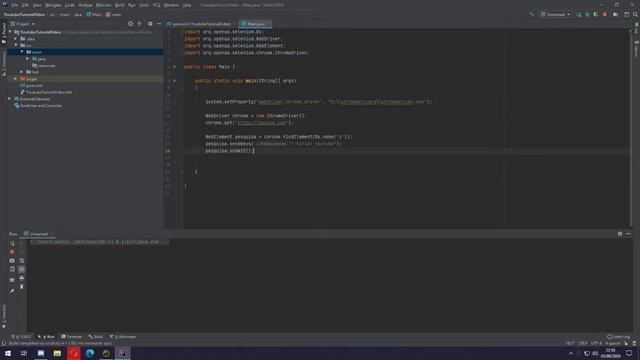Switch to the pom.xml editor tab

tap(201, 24)
